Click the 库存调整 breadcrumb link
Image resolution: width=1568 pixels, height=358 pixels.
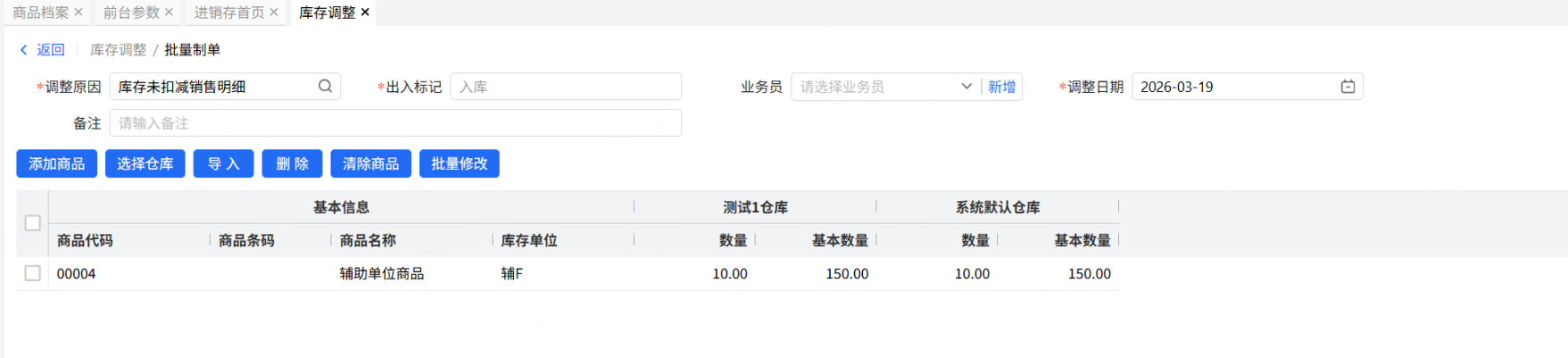(118, 50)
